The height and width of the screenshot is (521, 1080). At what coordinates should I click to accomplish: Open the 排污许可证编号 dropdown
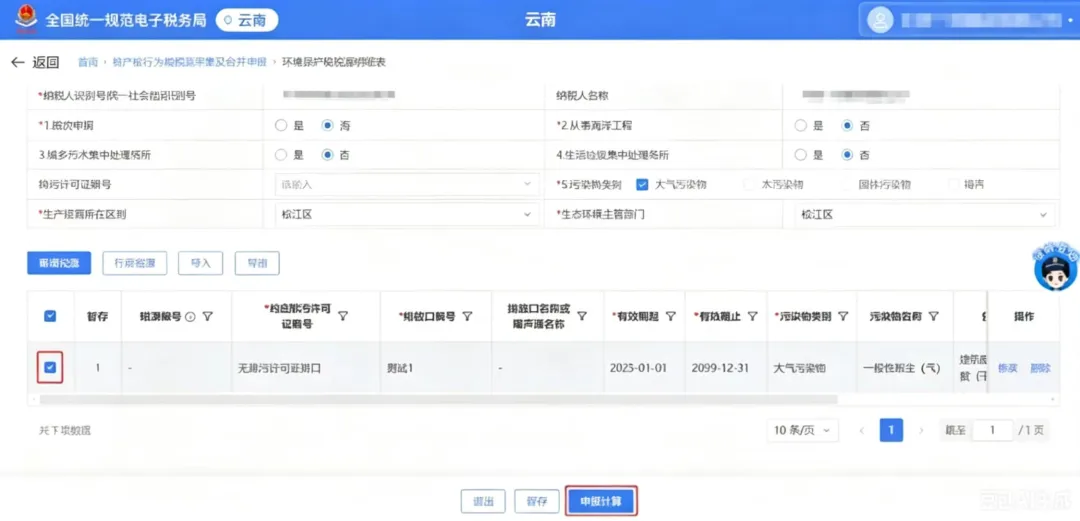tap(406, 184)
